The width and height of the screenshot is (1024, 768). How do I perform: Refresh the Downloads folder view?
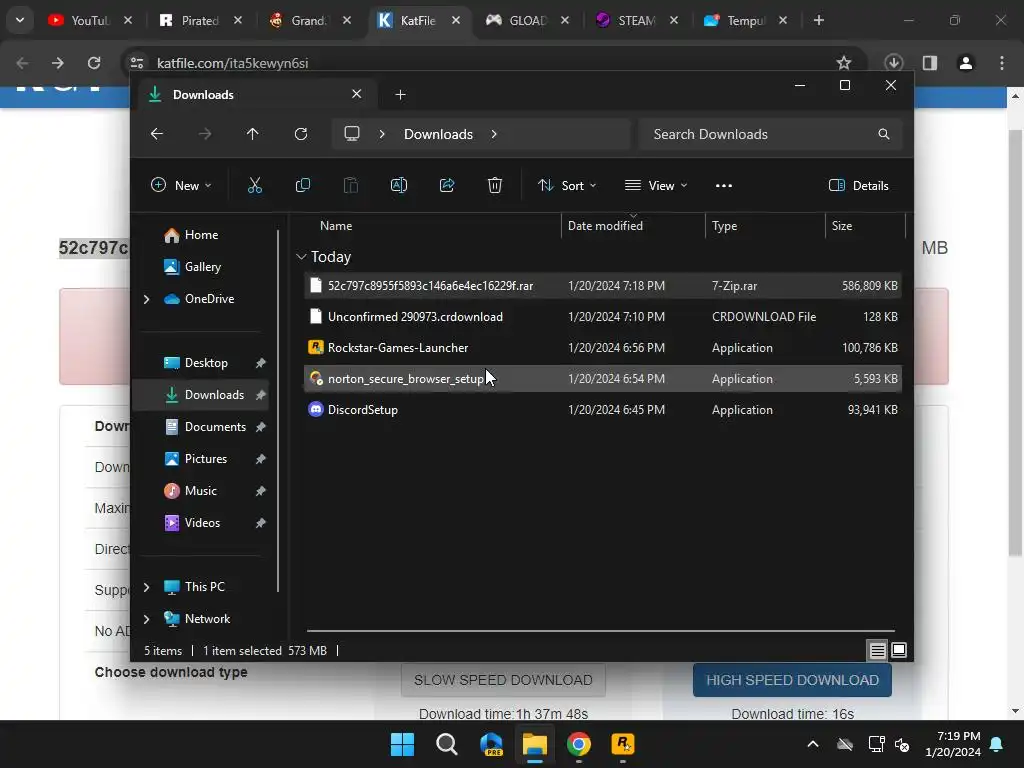tap(300, 134)
